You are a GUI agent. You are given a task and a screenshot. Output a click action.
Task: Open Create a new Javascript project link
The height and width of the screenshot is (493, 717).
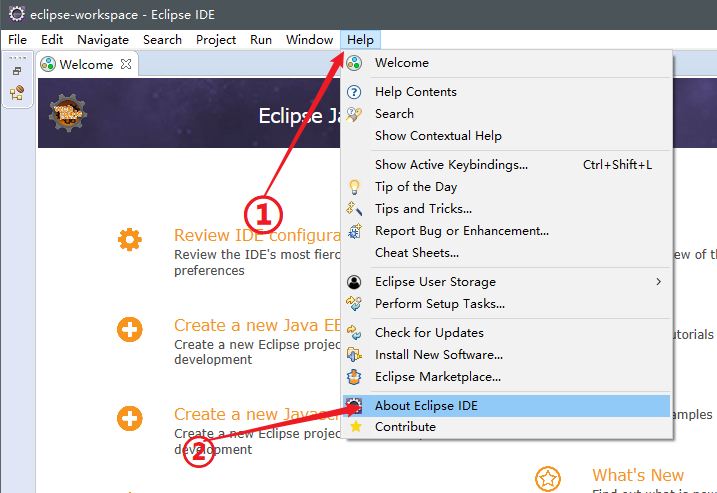click(x=257, y=414)
